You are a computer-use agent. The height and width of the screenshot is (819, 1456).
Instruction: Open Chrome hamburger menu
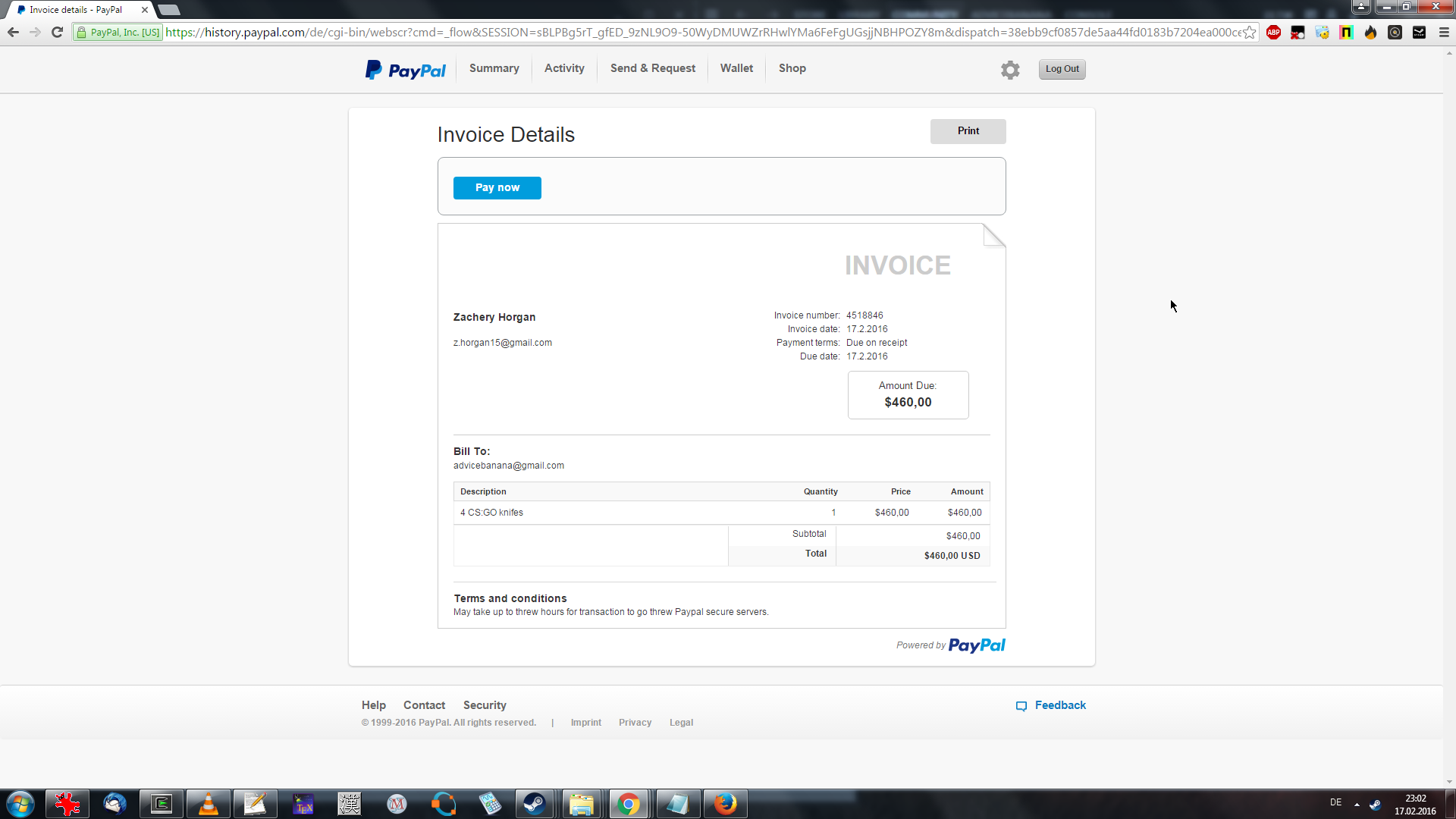(1444, 33)
